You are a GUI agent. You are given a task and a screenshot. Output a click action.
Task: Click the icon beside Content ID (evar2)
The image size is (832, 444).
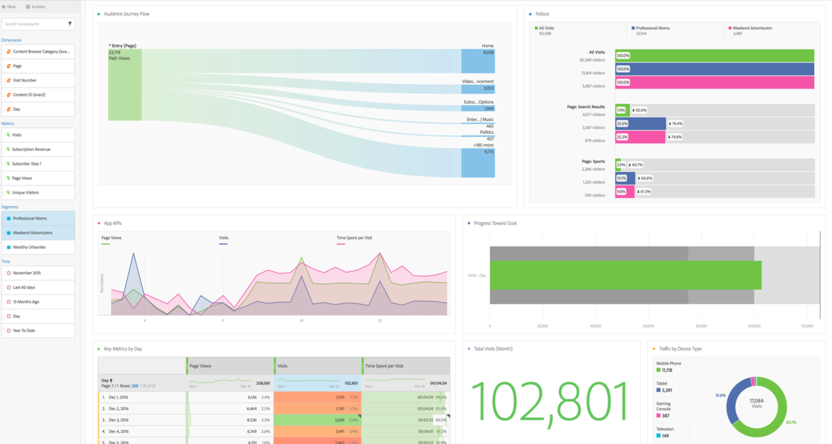coord(8,95)
